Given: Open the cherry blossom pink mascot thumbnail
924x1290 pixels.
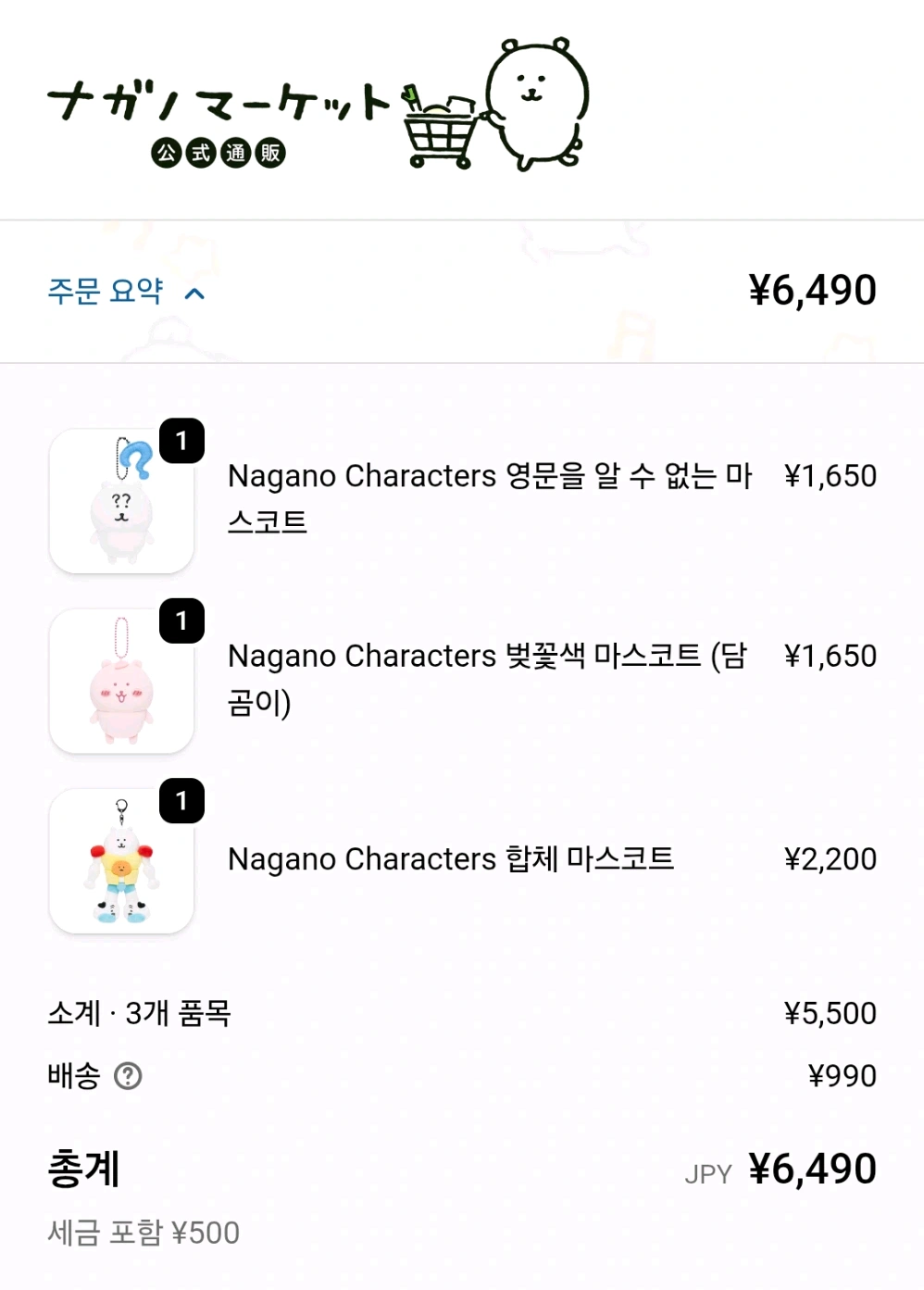Looking at the screenshot, I should coord(121,681).
